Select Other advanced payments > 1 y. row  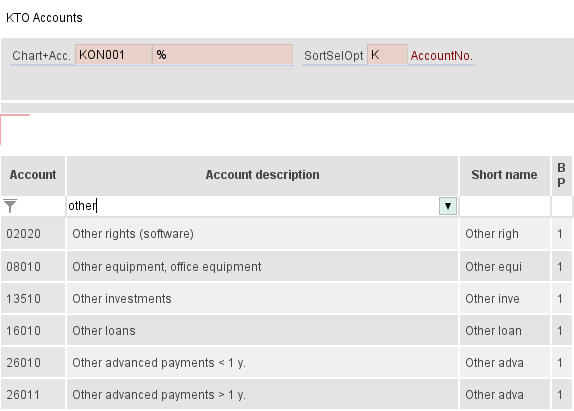[x=286, y=395]
